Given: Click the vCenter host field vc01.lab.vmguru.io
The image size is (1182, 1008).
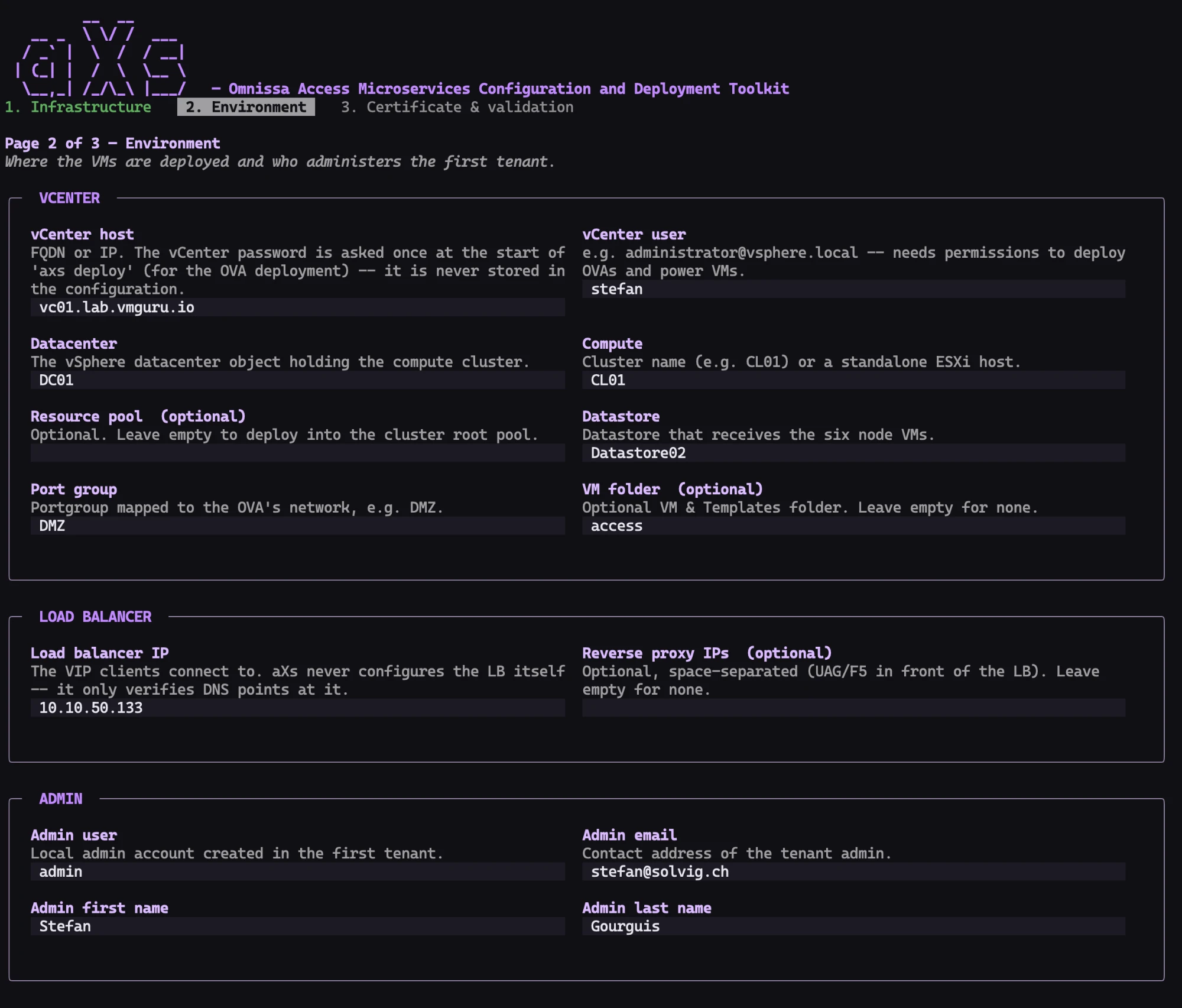Looking at the screenshot, I should click(298, 307).
